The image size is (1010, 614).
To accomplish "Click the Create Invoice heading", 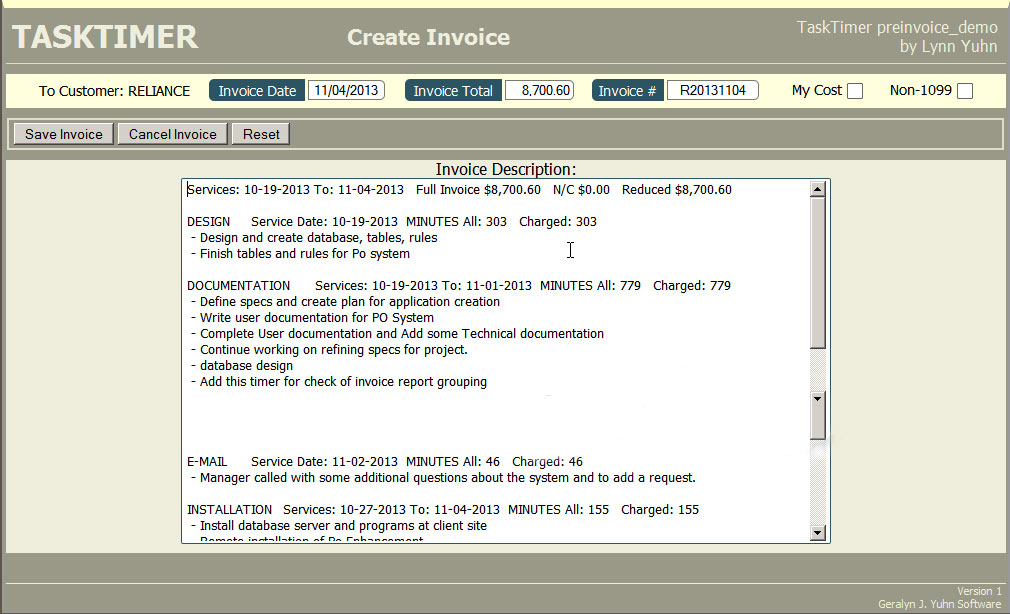I will pyautogui.click(x=428, y=37).
